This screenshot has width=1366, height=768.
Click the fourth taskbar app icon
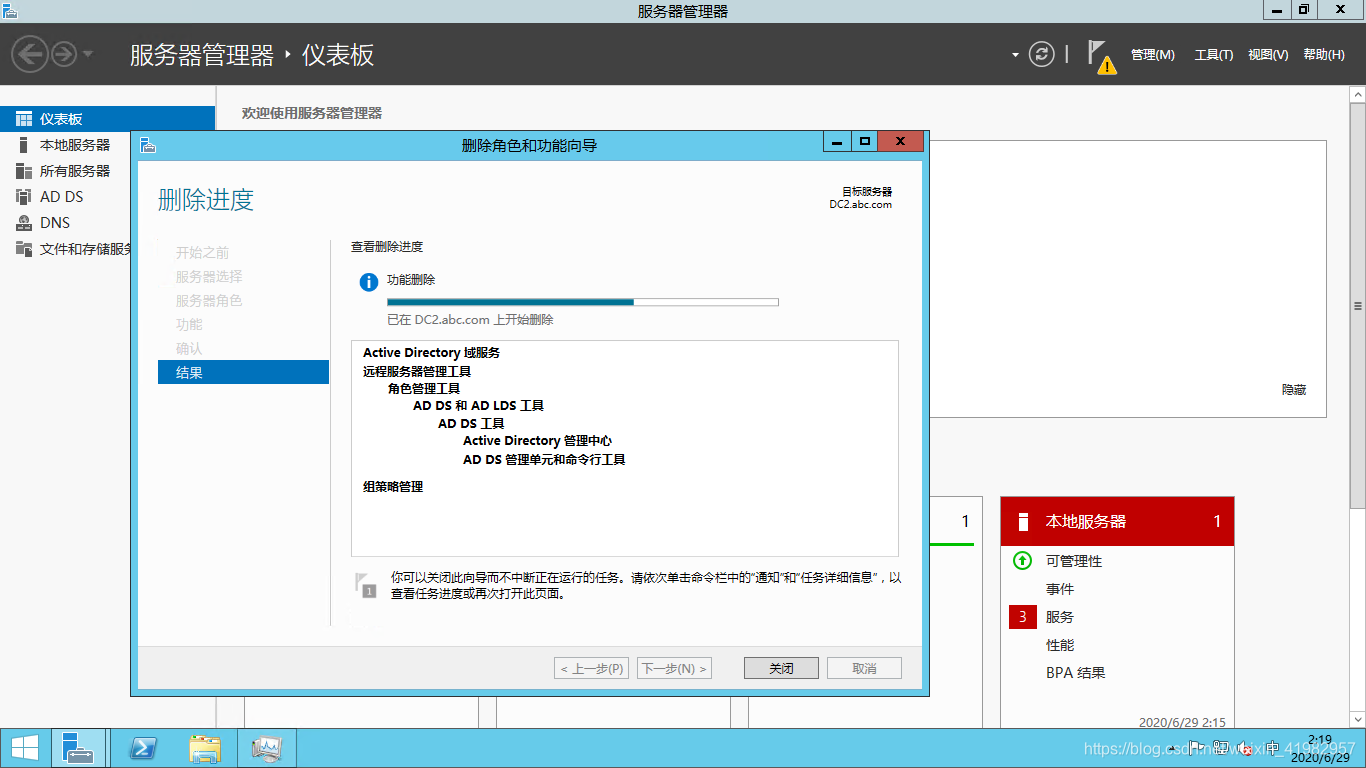268,748
